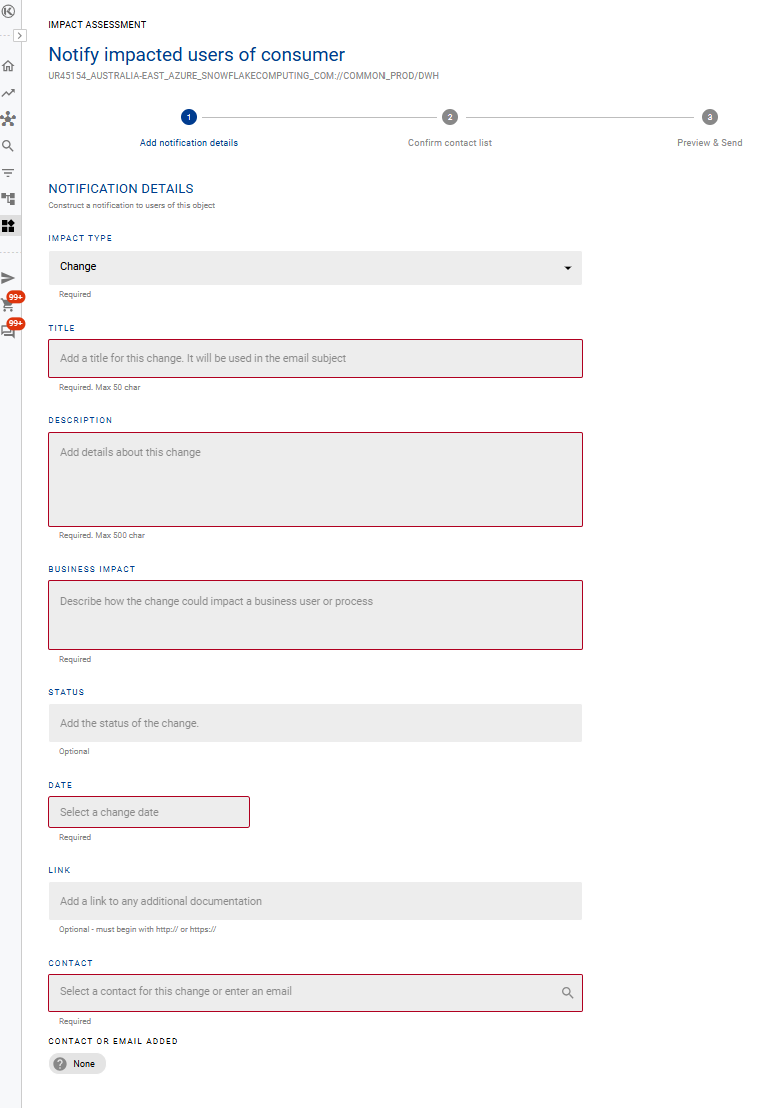Open the network hub graph icon

[9, 119]
